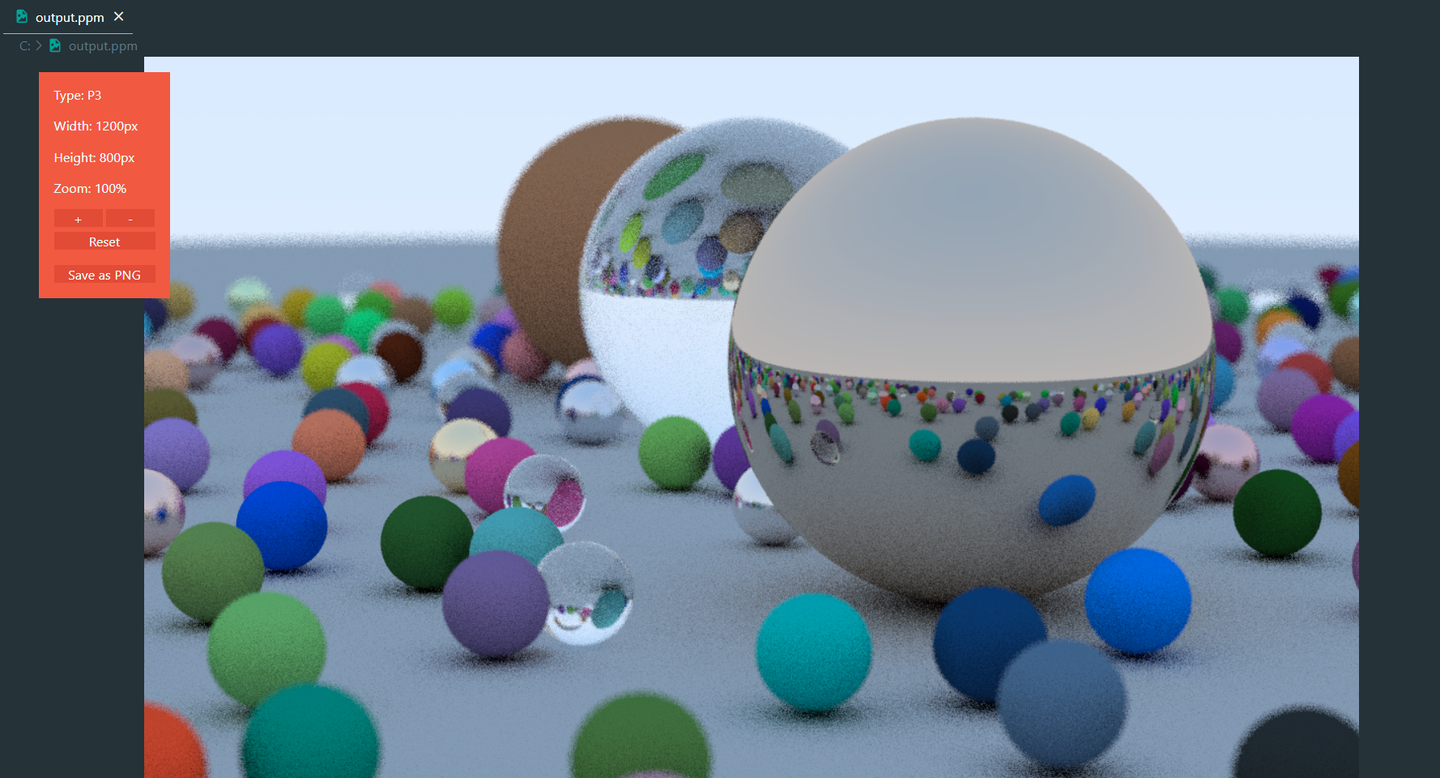This screenshot has height=778, width=1440.
Task: Click the bright blue sphere in the right foreground
Action: 1138,601
